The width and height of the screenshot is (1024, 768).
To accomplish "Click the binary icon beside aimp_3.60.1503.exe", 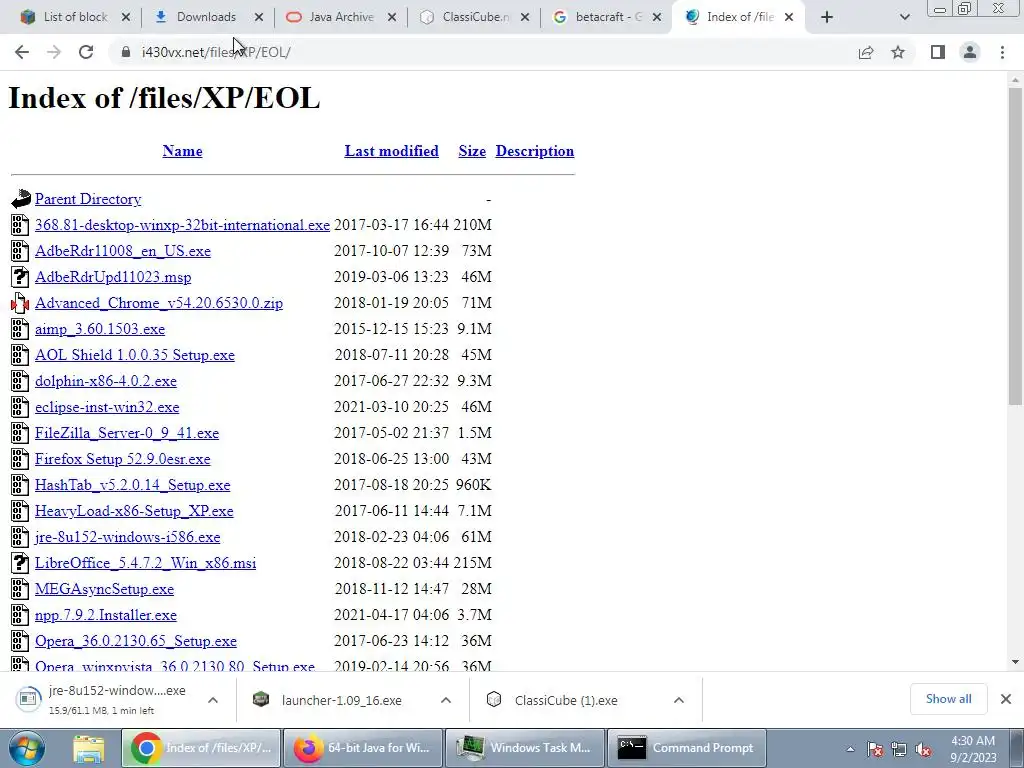I will click(20, 329).
